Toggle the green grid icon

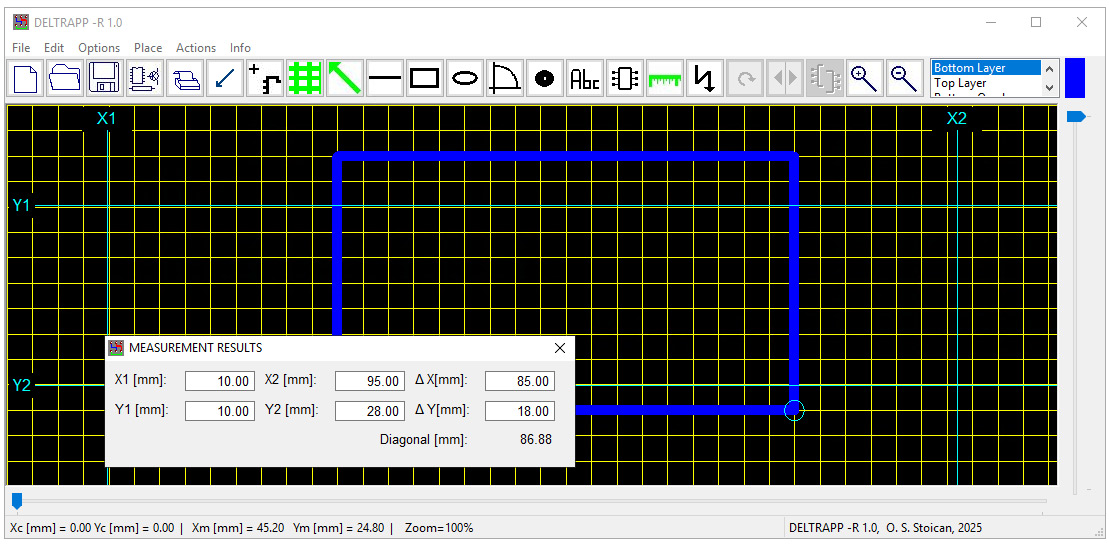tap(305, 78)
